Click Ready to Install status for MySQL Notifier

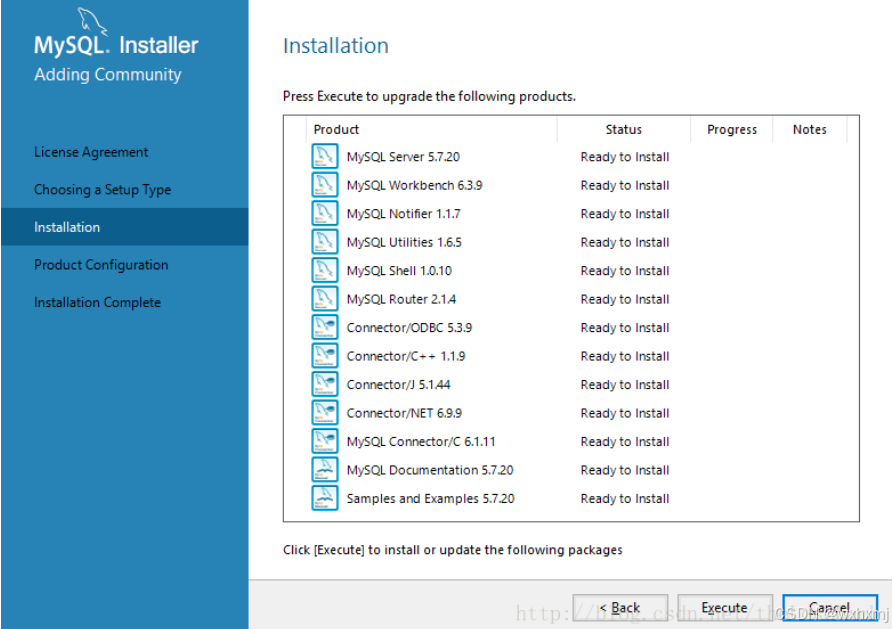(x=625, y=214)
